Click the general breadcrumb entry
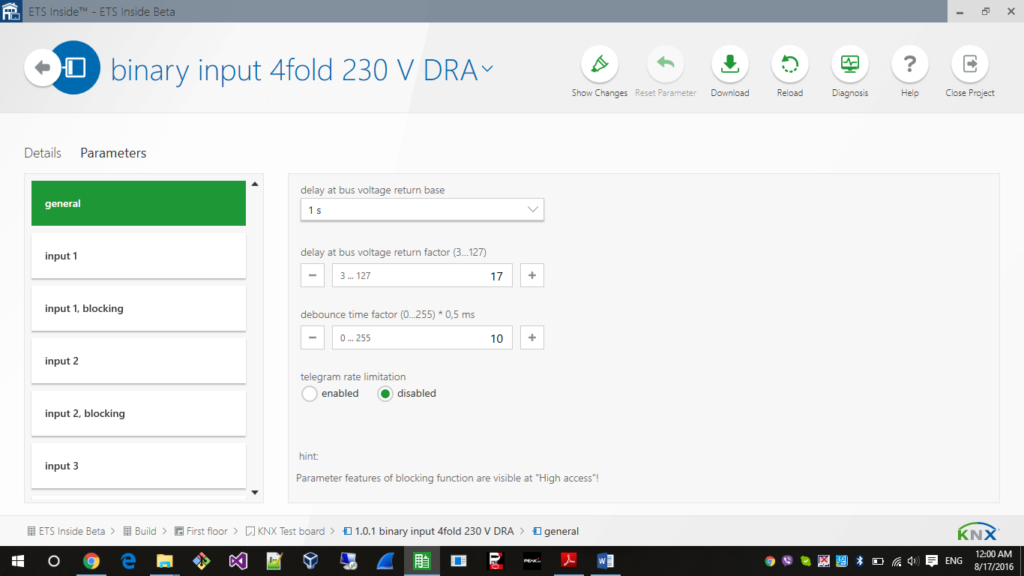Viewport: 1024px width, 576px height. (556, 531)
